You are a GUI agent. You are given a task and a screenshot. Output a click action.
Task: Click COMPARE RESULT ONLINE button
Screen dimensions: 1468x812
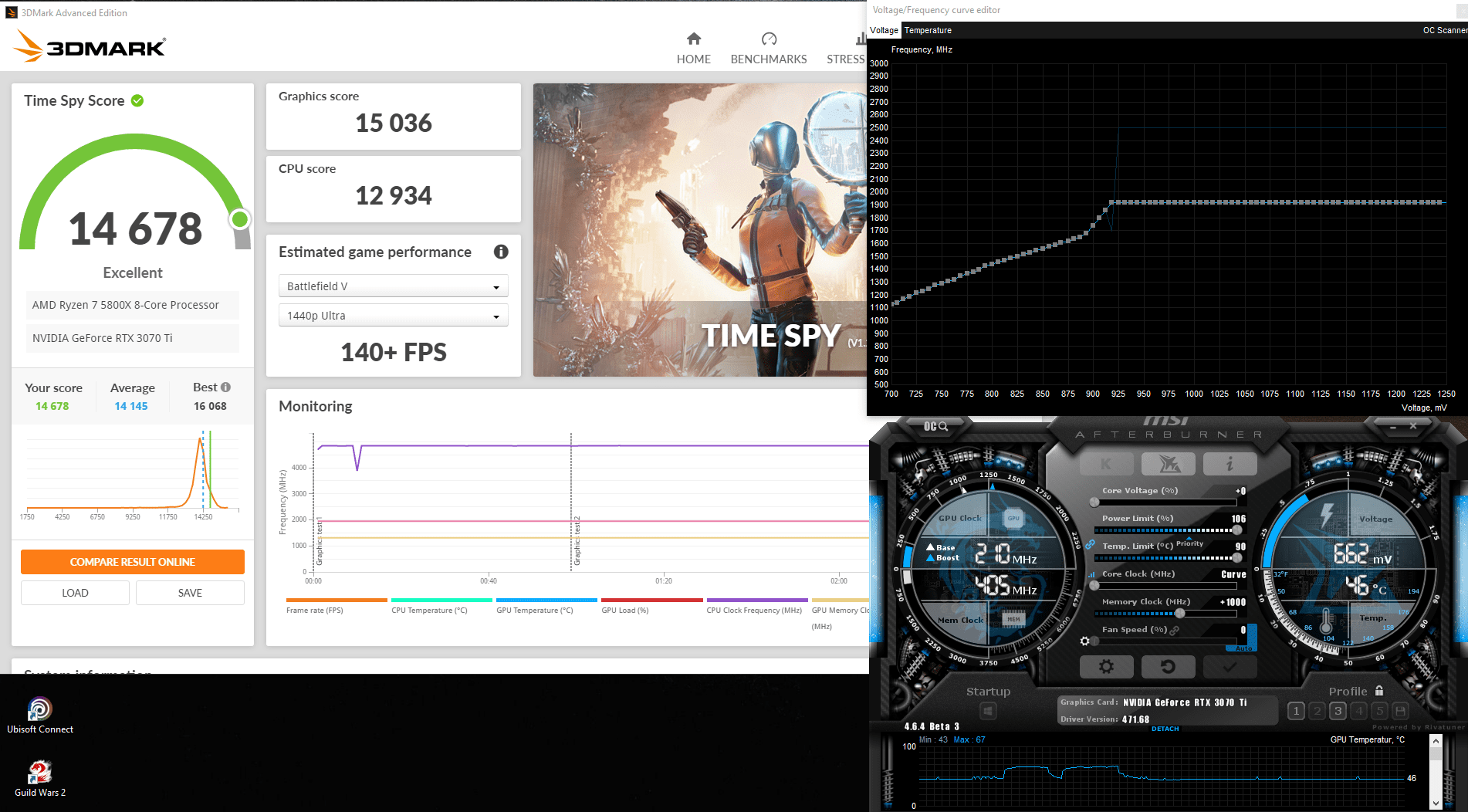pos(133,562)
